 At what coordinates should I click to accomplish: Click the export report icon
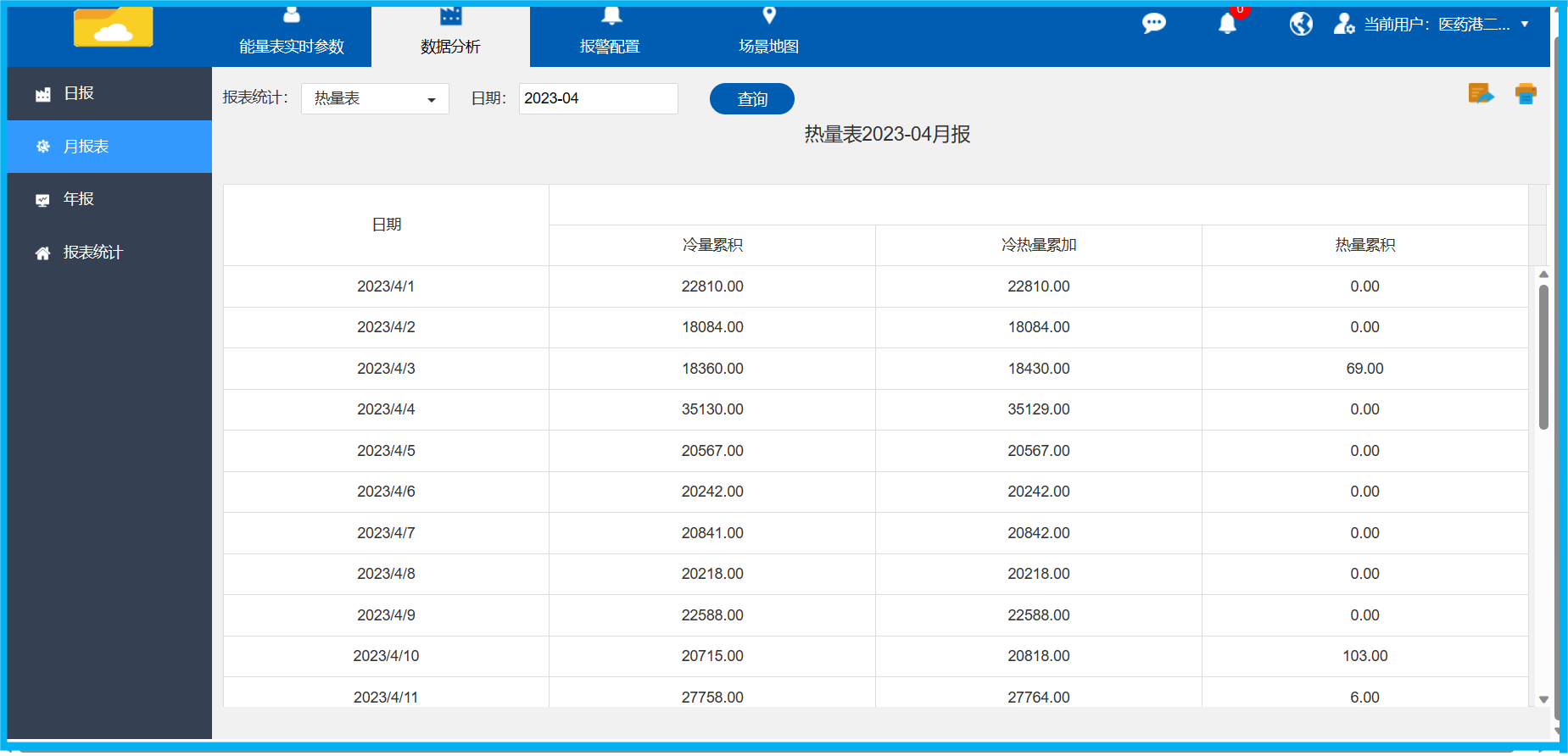(x=1481, y=93)
